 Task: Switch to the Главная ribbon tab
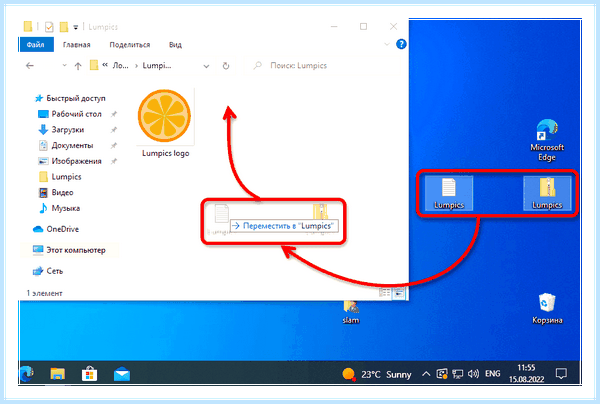pyautogui.click(x=77, y=45)
